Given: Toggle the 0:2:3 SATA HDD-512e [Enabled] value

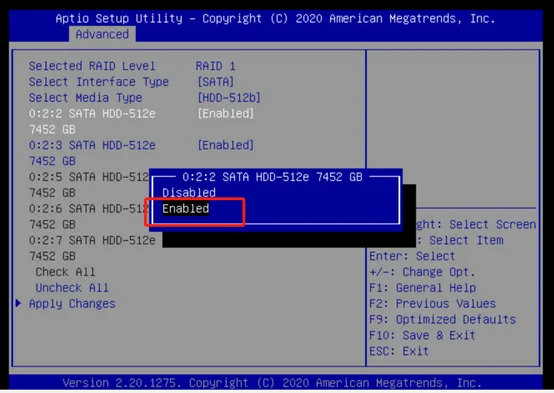Looking at the screenshot, I should click(x=225, y=145).
